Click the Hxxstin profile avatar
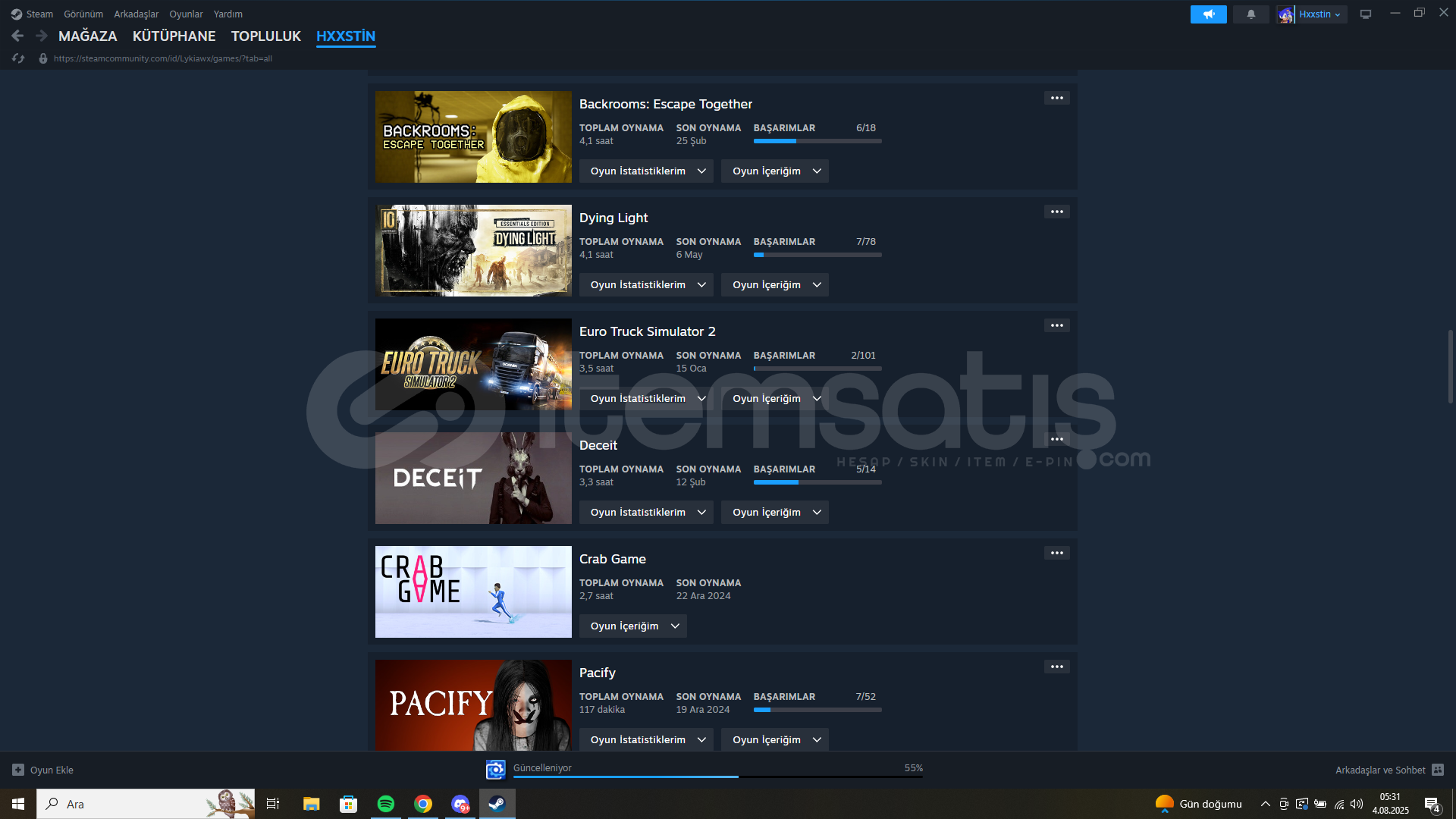 [1285, 14]
